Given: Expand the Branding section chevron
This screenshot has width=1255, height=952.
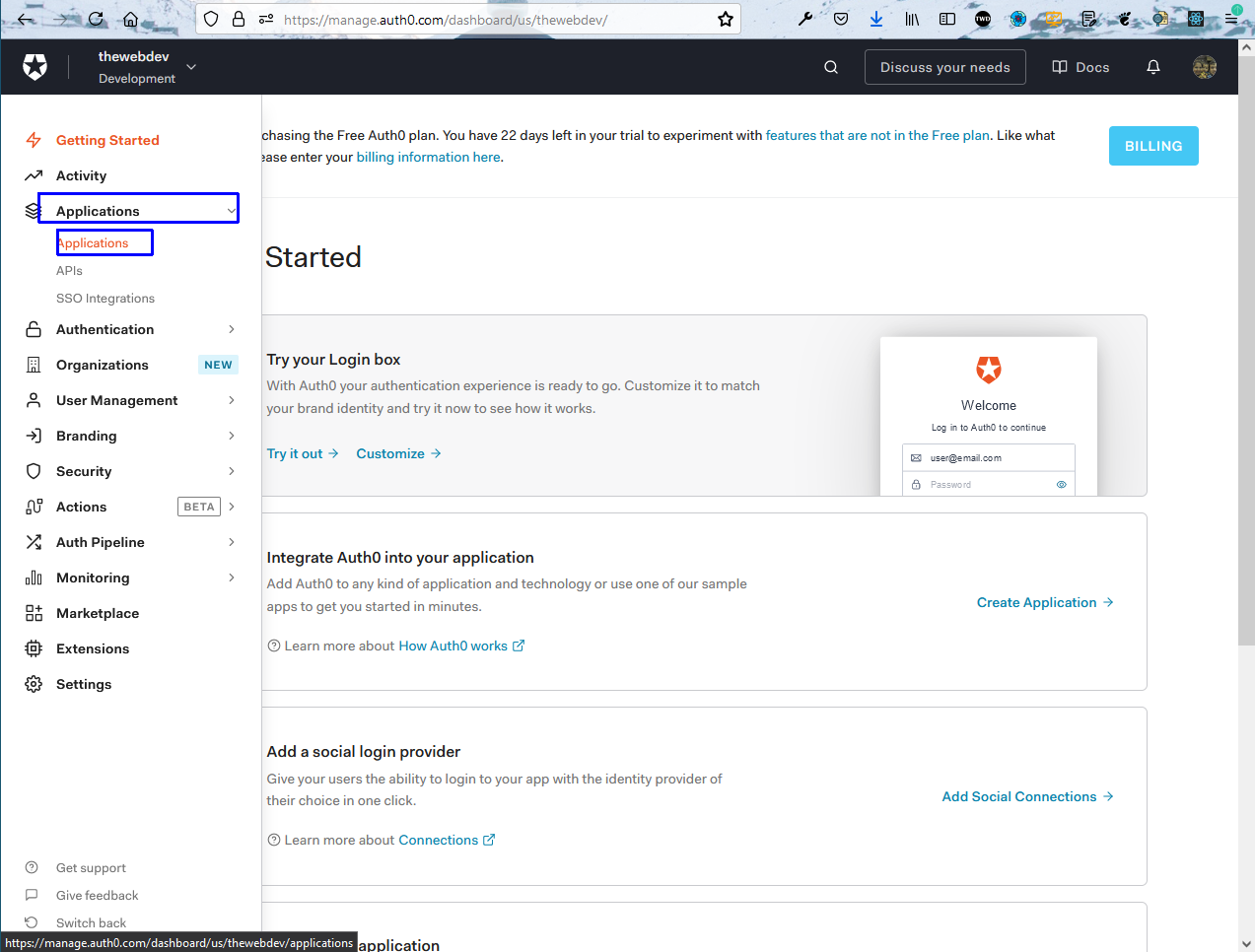Looking at the screenshot, I should coord(232,436).
